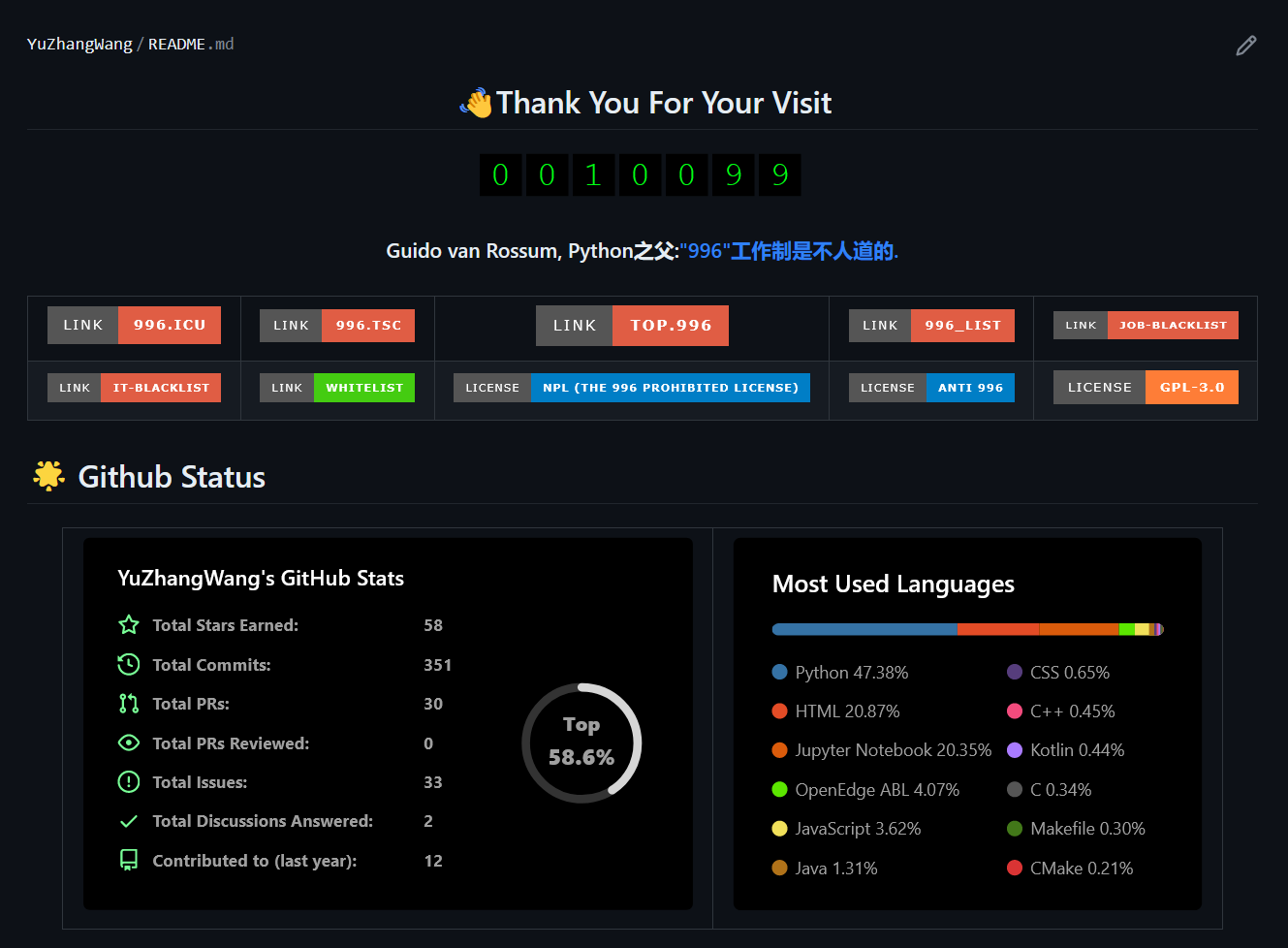Open the JOB-BLACKLIST link badge
This screenshot has width=1288, height=948.
[1146, 326]
